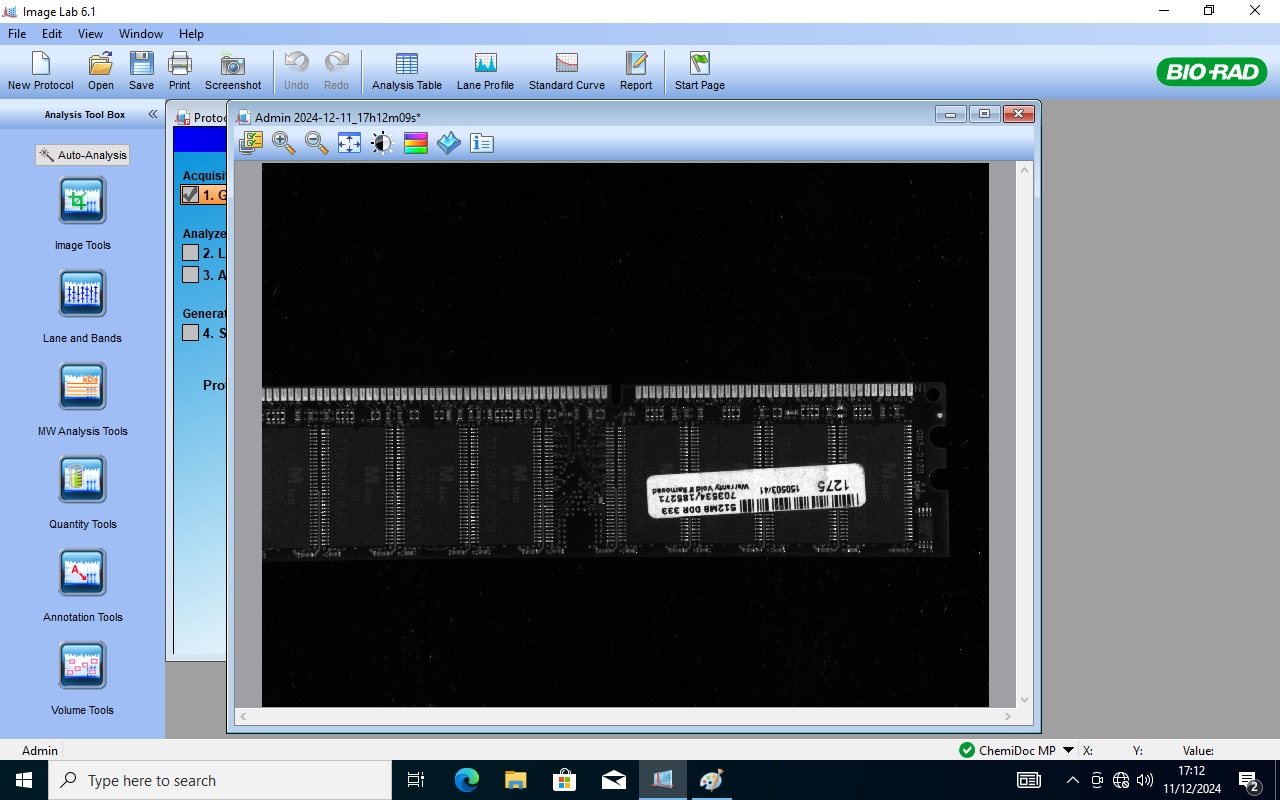
Task: Click the Admin user status label
Action: [40, 750]
